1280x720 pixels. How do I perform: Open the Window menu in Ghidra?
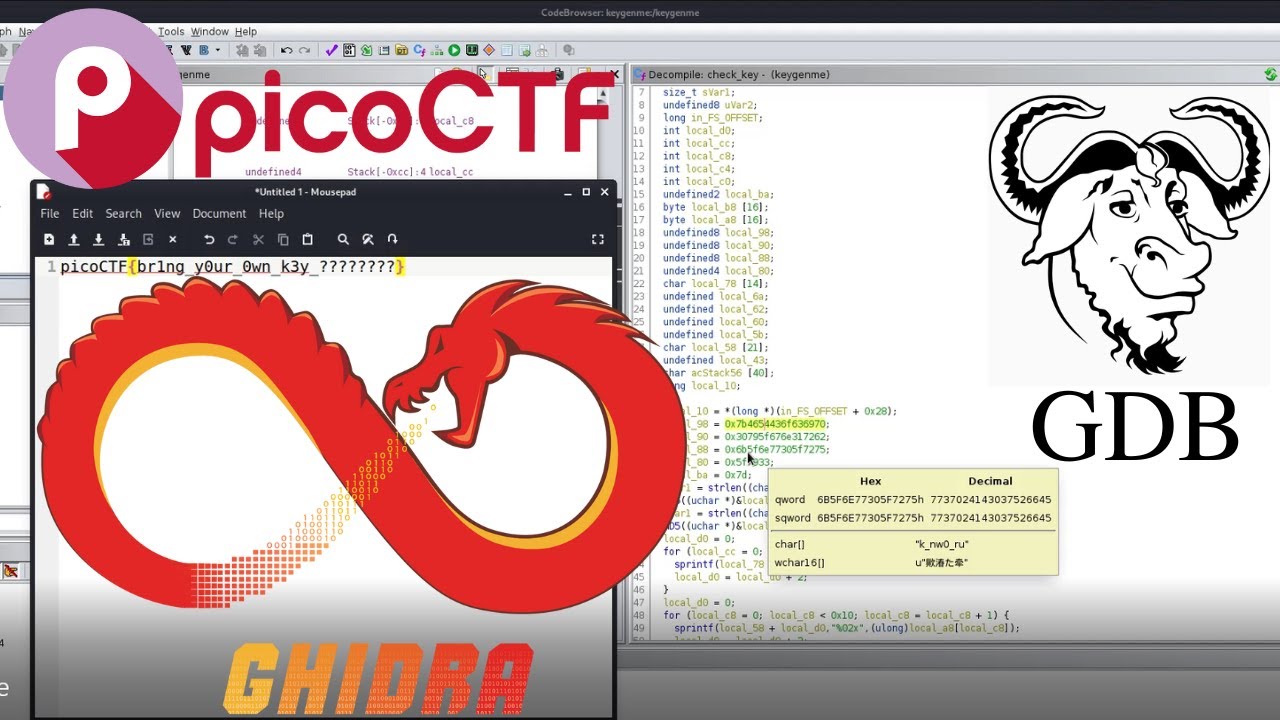click(209, 32)
